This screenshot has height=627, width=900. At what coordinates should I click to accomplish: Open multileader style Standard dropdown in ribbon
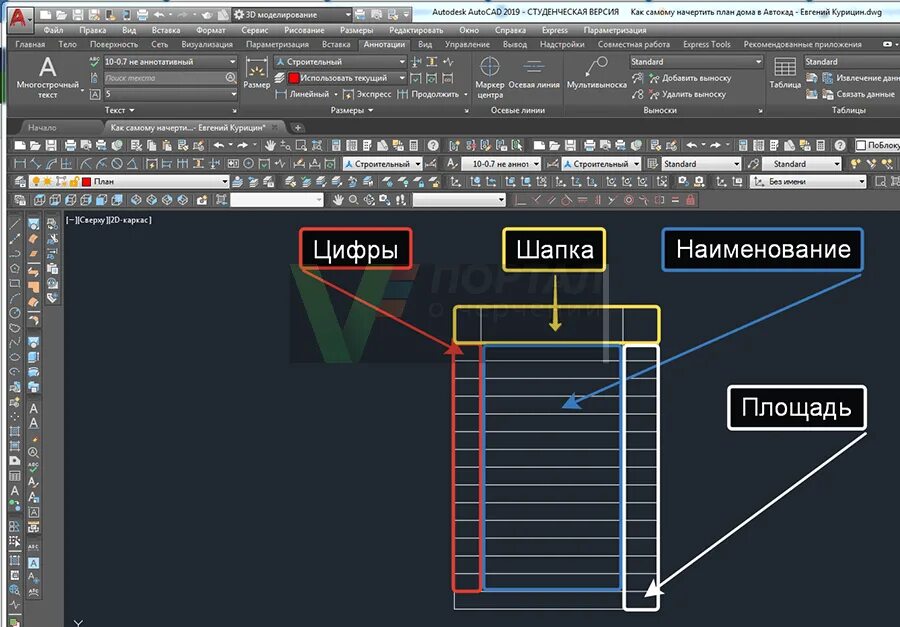(x=696, y=61)
